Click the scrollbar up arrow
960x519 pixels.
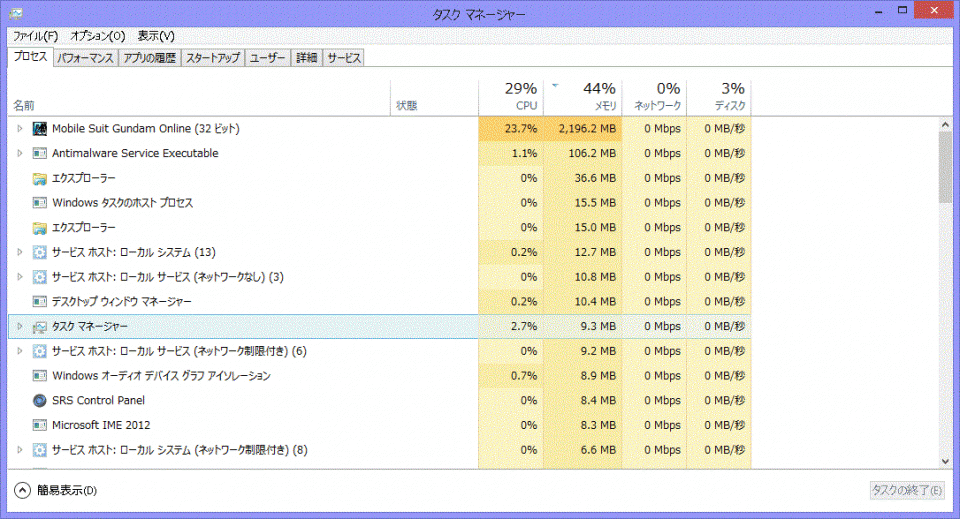[945, 124]
